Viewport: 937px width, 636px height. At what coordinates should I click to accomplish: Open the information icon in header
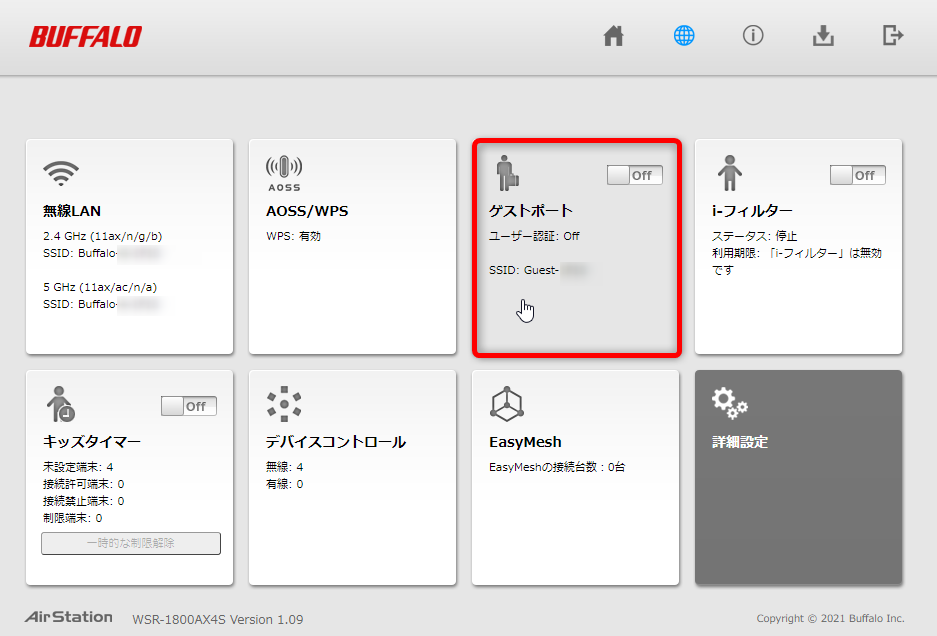pos(753,36)
